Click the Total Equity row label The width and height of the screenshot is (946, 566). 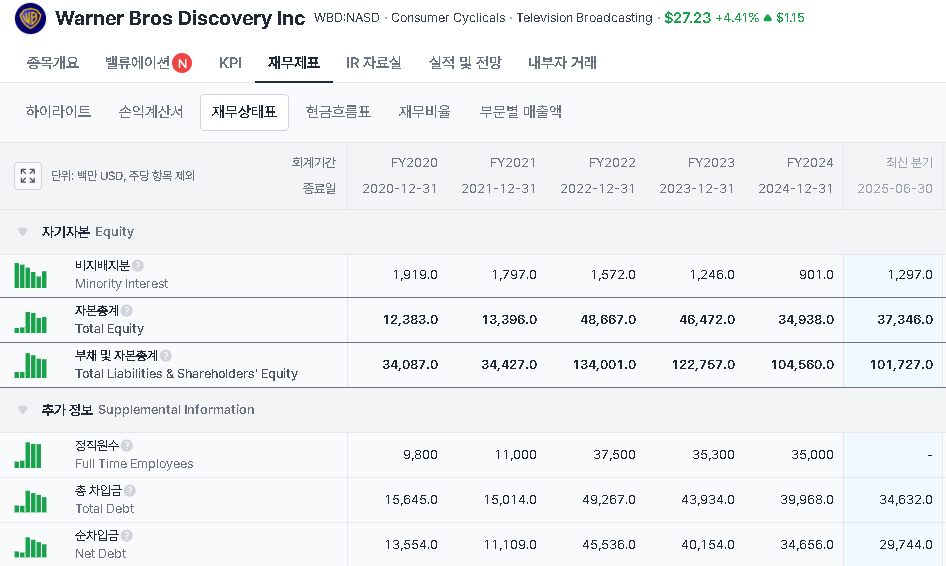click(x=109, y=329)
